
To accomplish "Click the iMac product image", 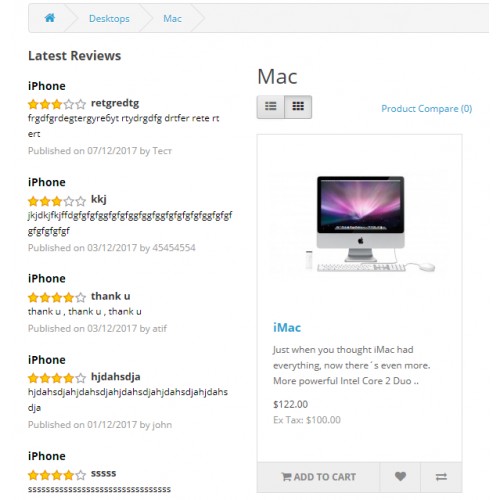I will click(x=360, y=223).
